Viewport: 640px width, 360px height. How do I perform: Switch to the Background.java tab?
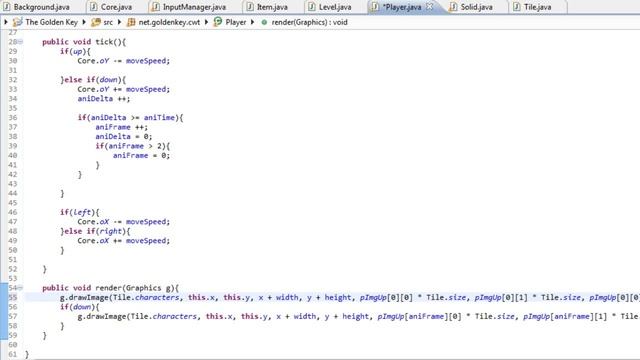(x=41, y=7)
